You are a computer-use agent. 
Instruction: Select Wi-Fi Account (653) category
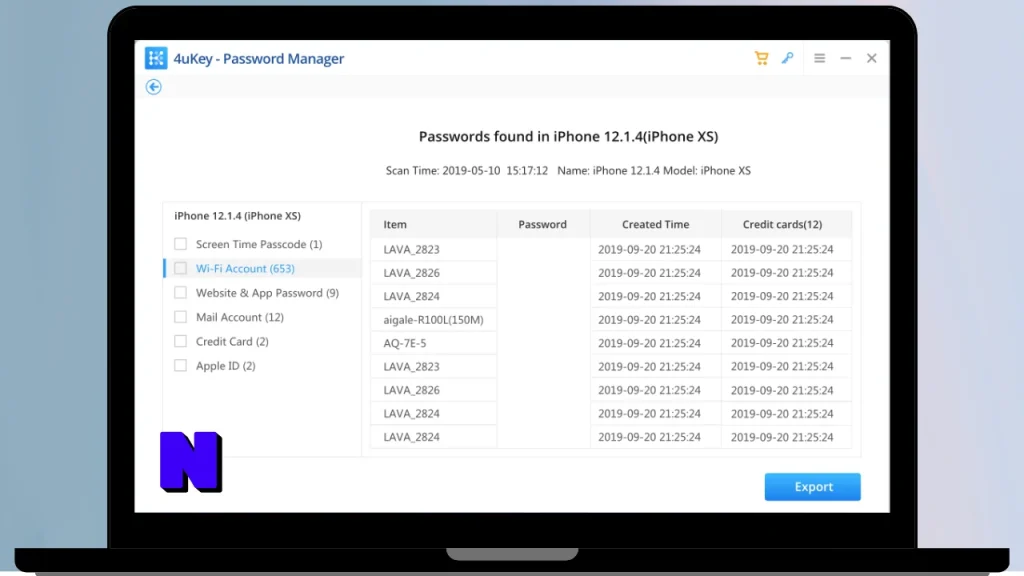click(245, 268)
